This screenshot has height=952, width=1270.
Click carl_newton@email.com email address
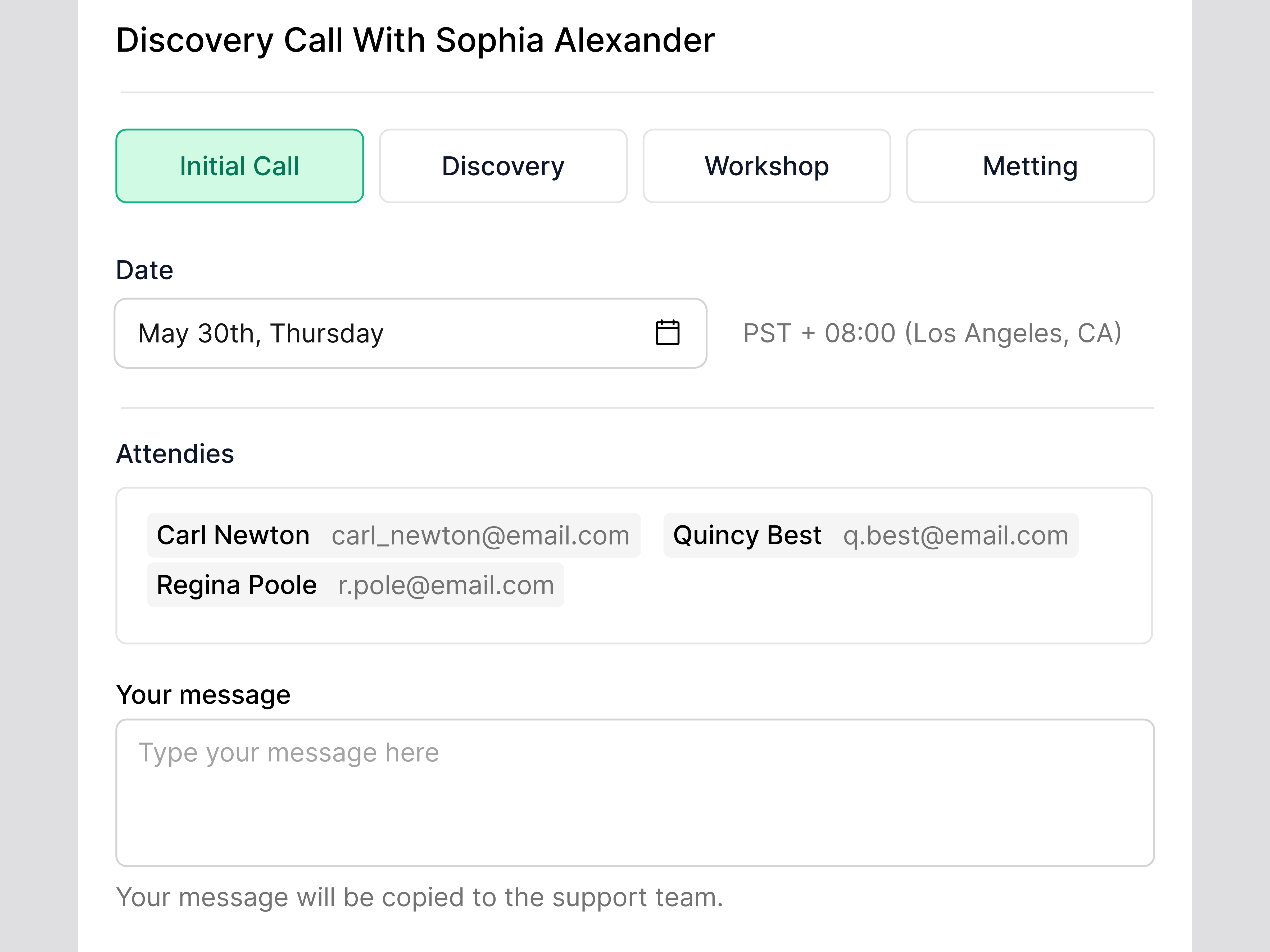pos(480,535)
